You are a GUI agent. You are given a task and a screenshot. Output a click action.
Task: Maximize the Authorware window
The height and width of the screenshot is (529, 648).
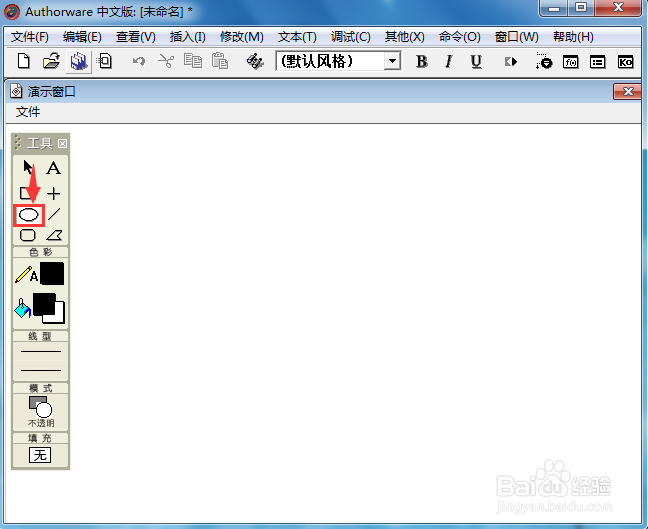point(581,7)
